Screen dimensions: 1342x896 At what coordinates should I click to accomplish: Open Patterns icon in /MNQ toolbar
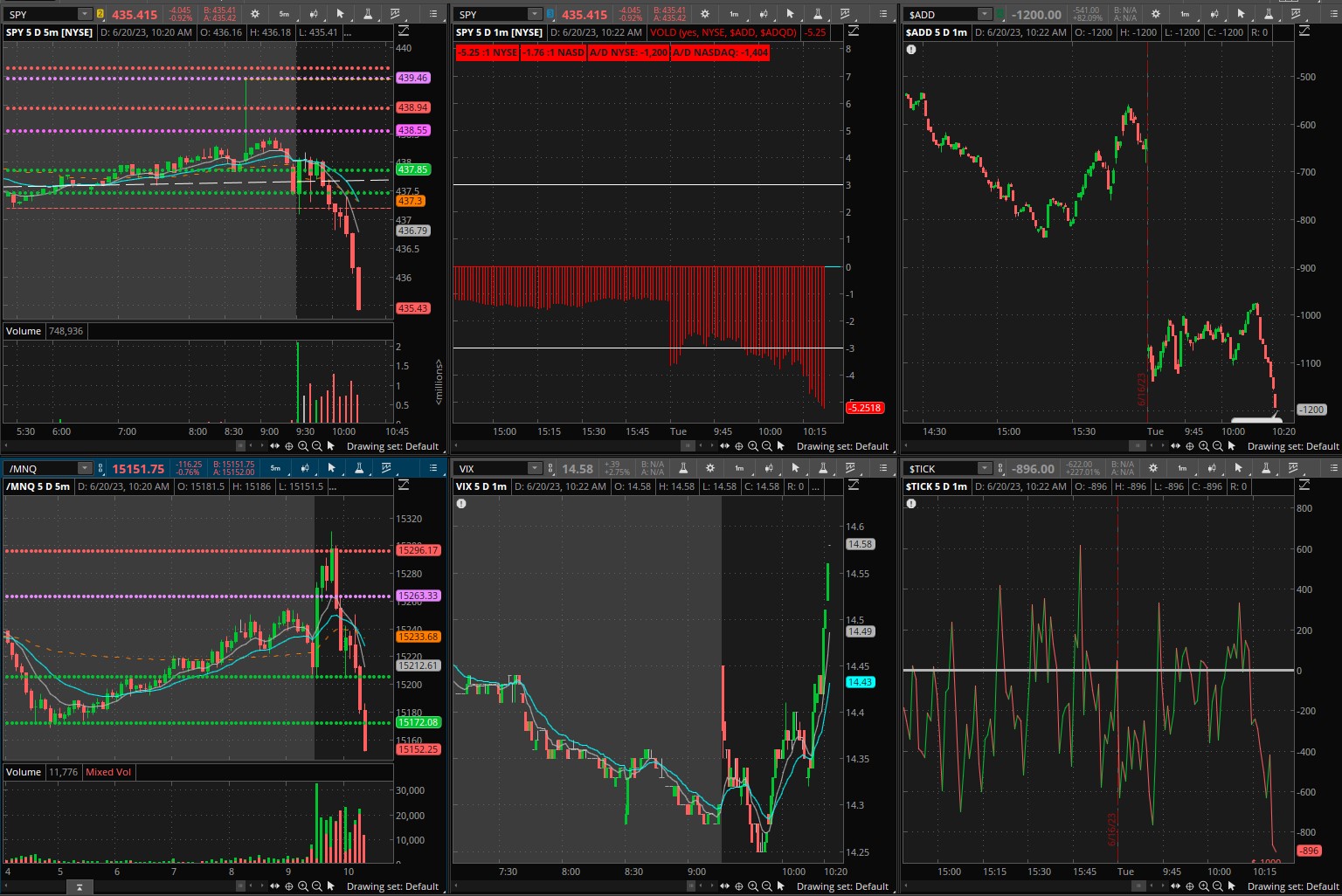coord(386,468)
